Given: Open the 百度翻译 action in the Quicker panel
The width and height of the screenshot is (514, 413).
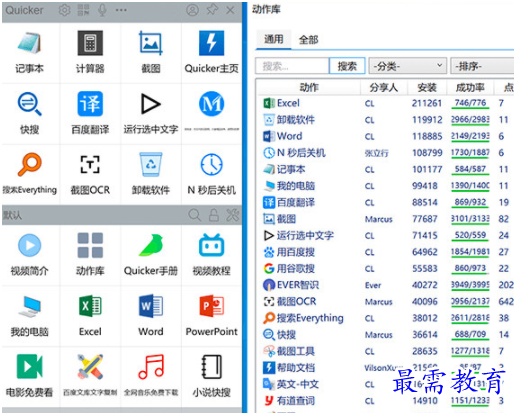Looking at the screenshot, I should point(90,113).
